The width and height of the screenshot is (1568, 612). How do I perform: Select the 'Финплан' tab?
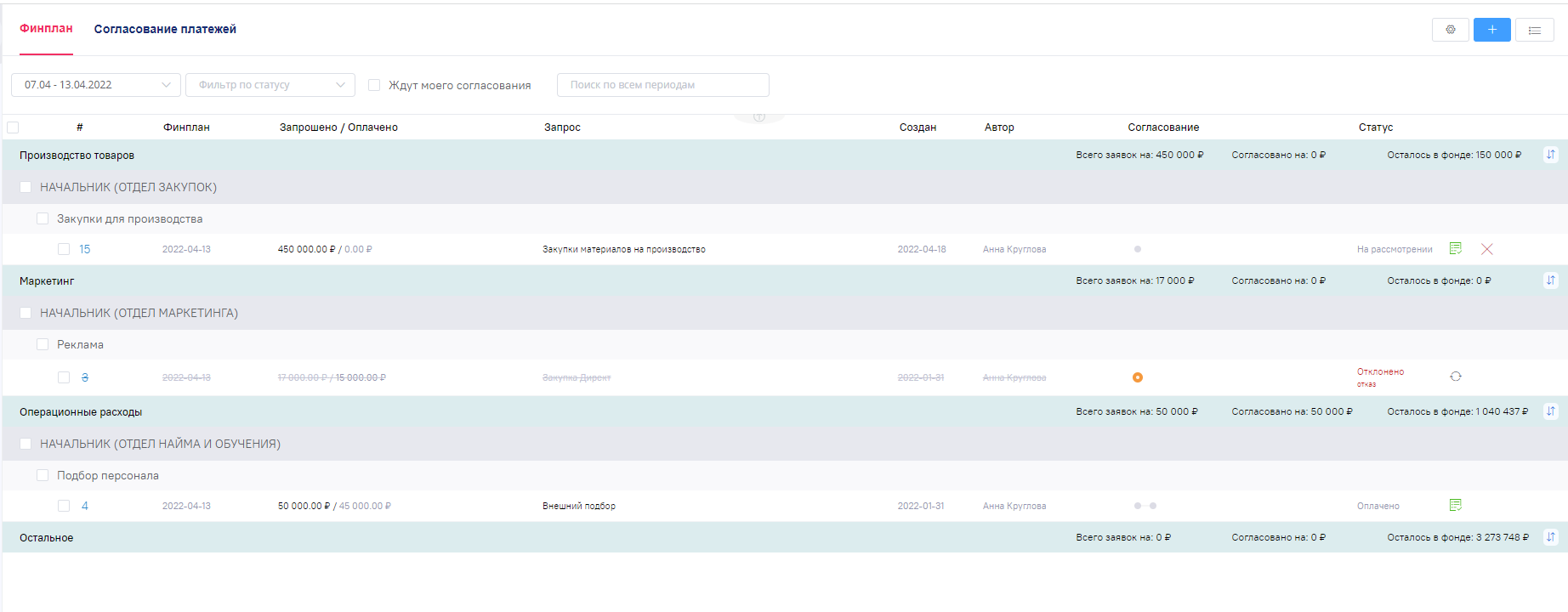pyautogui.click(x=46, y=29)
